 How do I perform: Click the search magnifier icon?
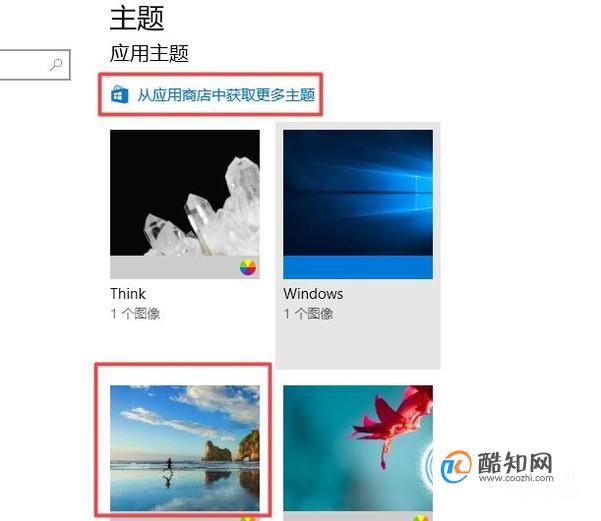point(56,64)
